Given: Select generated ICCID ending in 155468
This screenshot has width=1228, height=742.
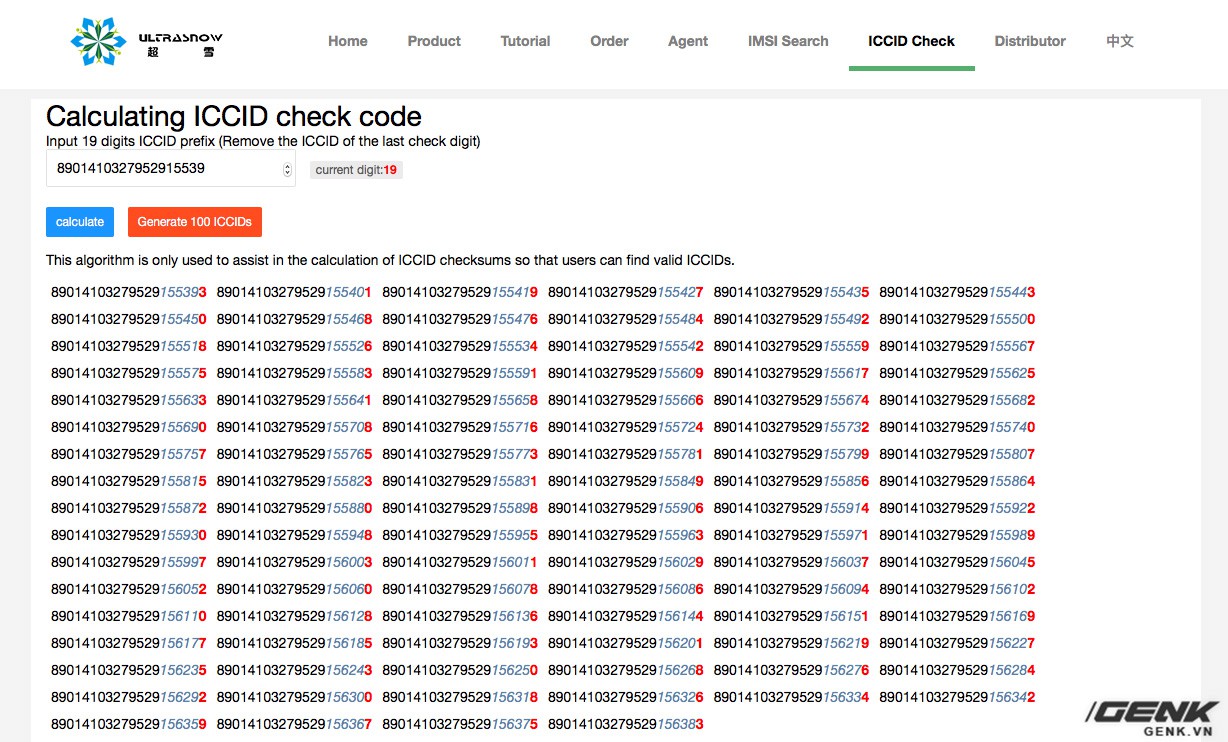Looking at the screenshot, I should (294, 320).
